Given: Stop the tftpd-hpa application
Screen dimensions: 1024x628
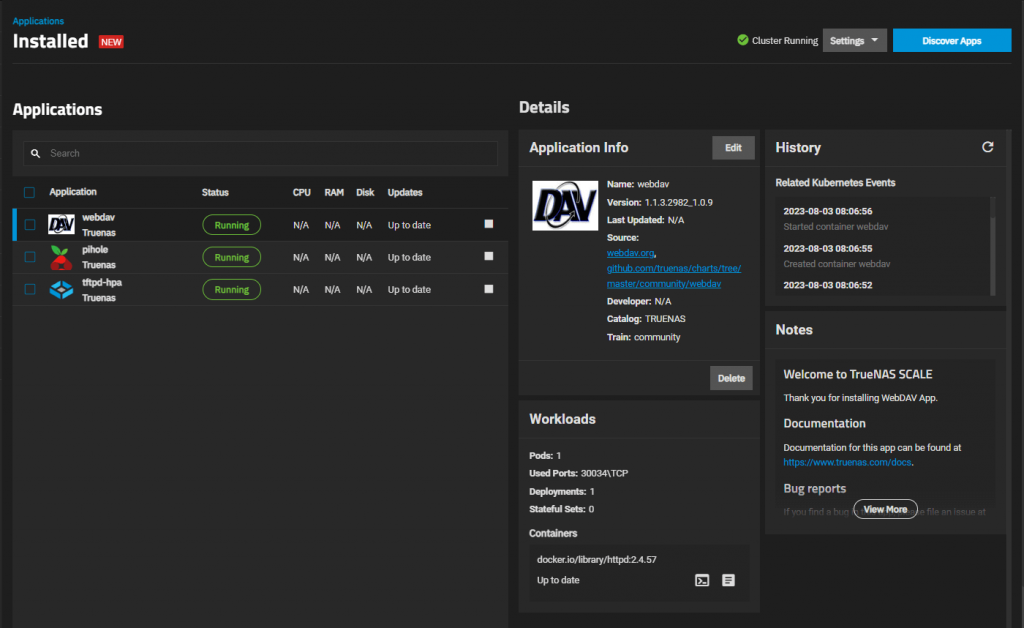Looking at the screenshot, I should (488, 289).
